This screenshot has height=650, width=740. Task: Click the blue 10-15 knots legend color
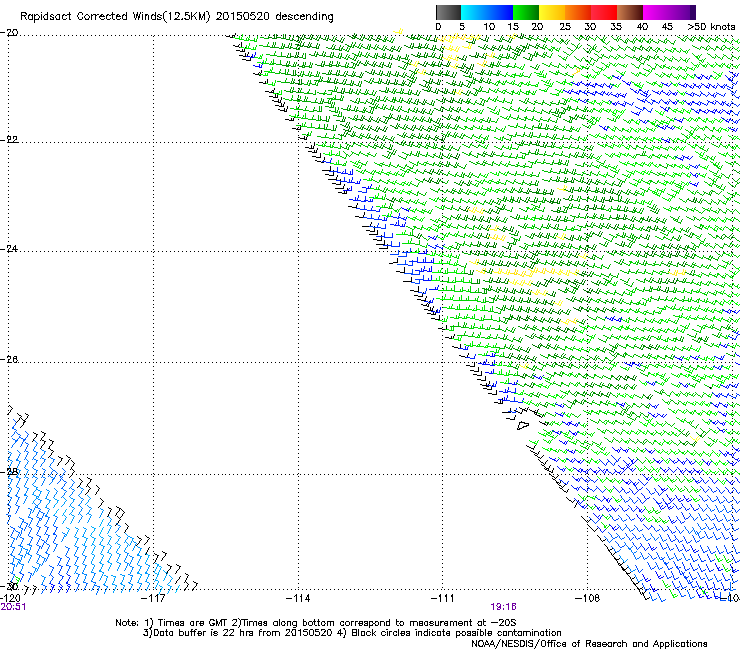pos(500,12)
